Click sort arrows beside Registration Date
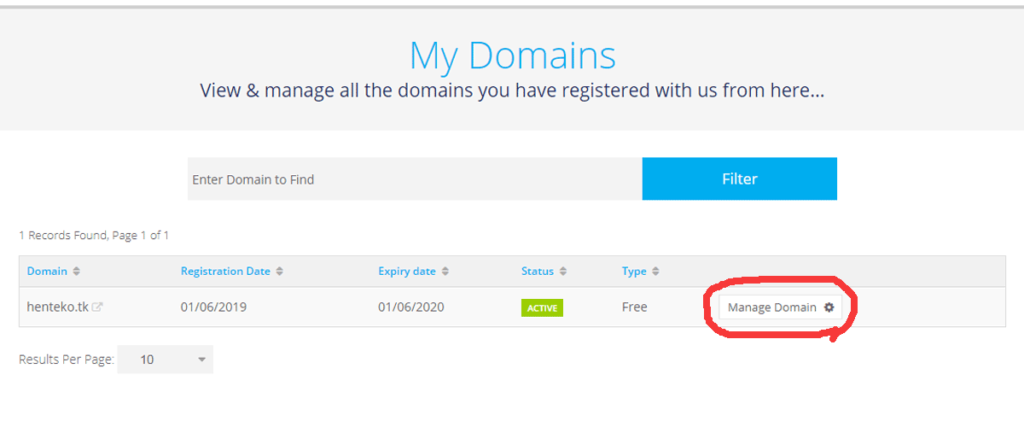 (280, 272)
